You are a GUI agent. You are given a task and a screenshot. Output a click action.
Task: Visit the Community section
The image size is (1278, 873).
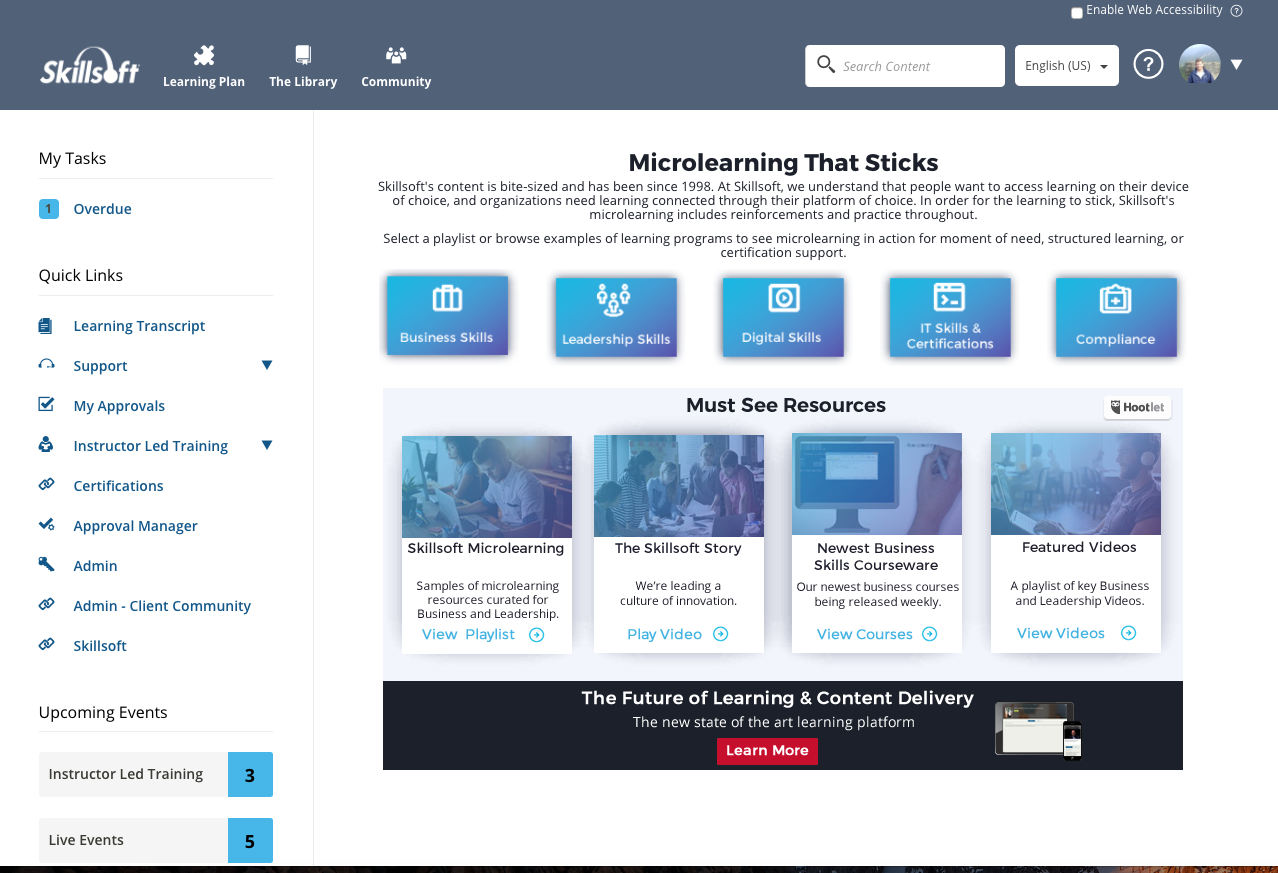pos(395,65)
